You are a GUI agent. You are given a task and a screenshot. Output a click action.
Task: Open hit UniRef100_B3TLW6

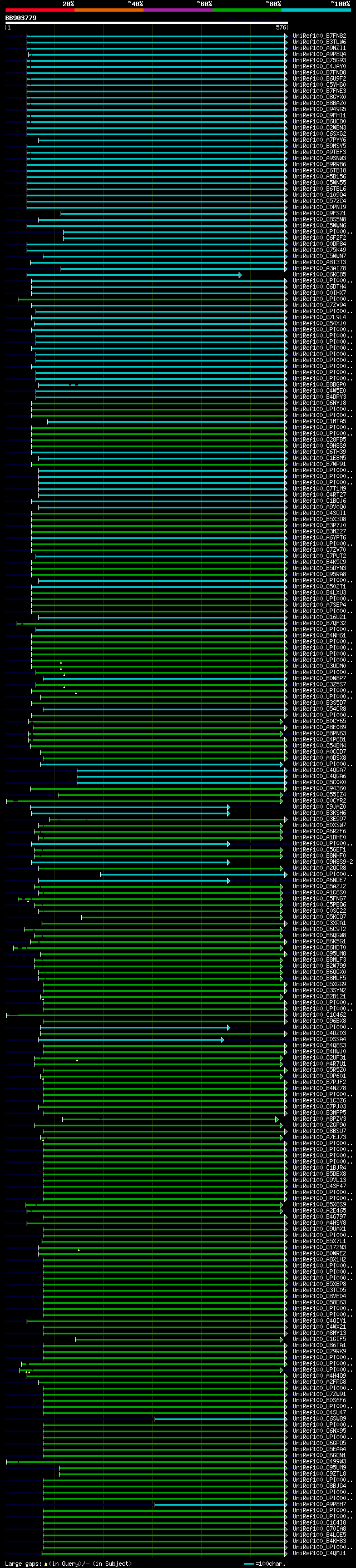319,42
